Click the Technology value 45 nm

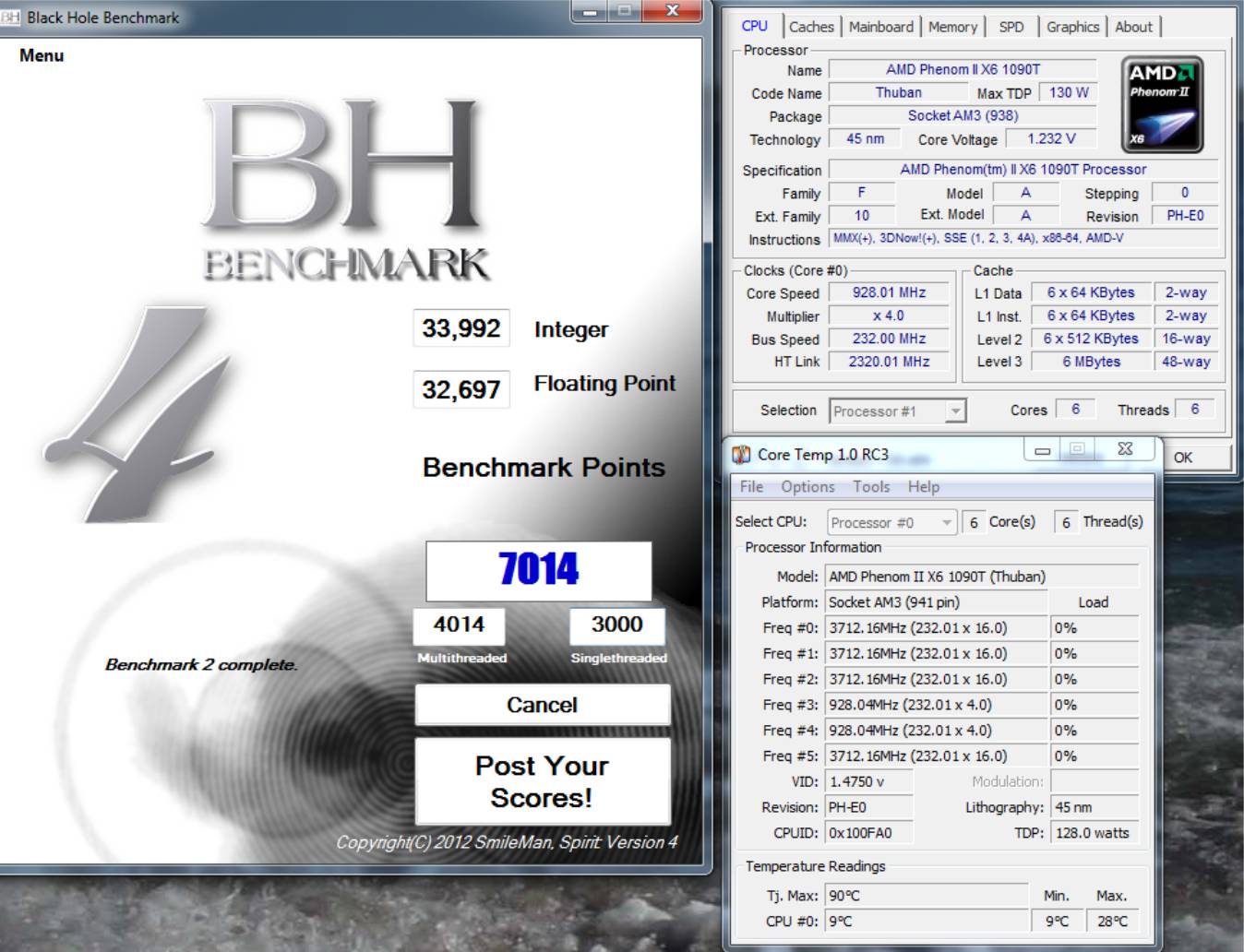(x=866, y=138)
